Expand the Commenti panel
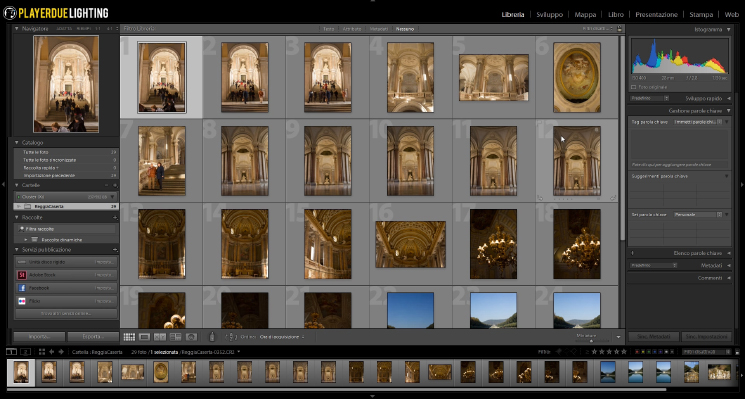 coord(729,278)
